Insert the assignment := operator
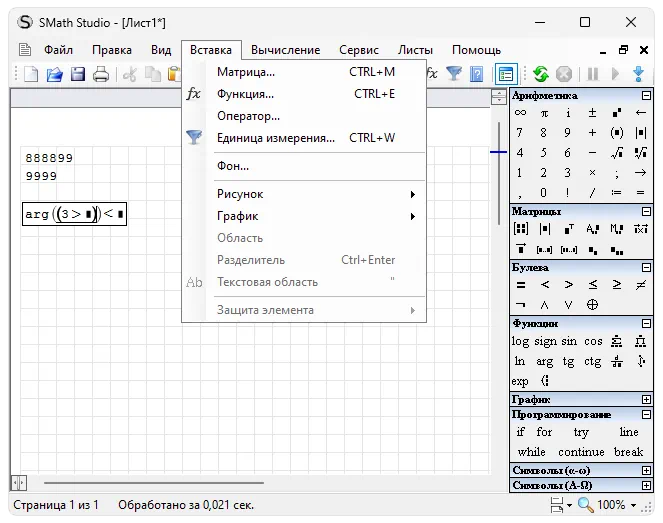Image resolution: width=663 pixels, height=523 pixels. [616, 192]
